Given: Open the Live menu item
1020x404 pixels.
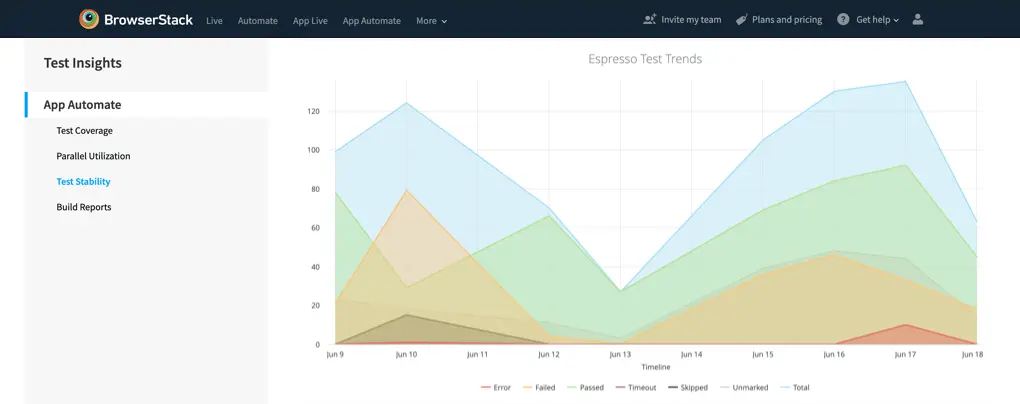Looking at the screenshot, I should pyautogui.click(x=214, y=20).
